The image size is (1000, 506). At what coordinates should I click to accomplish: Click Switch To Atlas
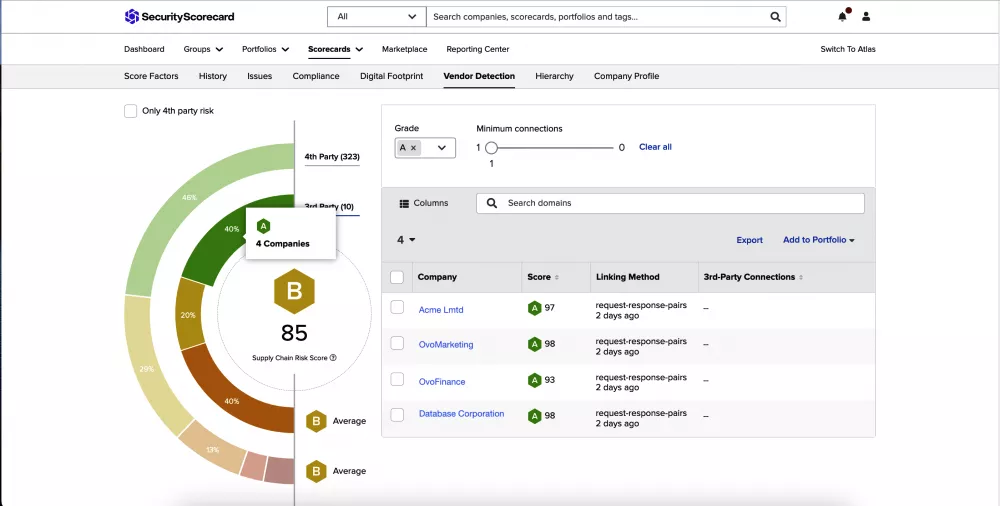click(848, 49)
